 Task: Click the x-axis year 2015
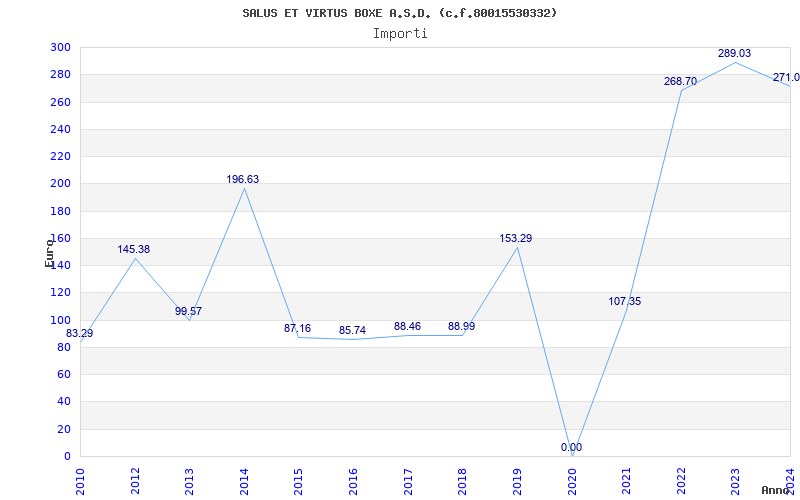click(x=298, y=481)
